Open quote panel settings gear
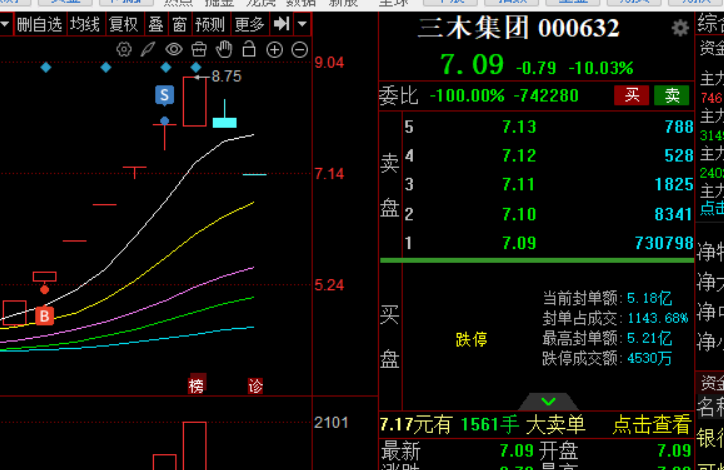 click(x=680, y=29)
